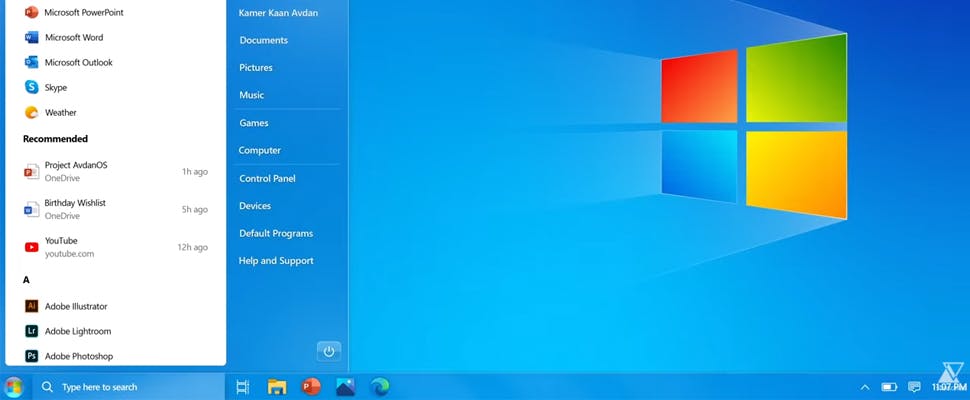
Task: Open PowerPoint from the taskbar
Action: (311, 387)
